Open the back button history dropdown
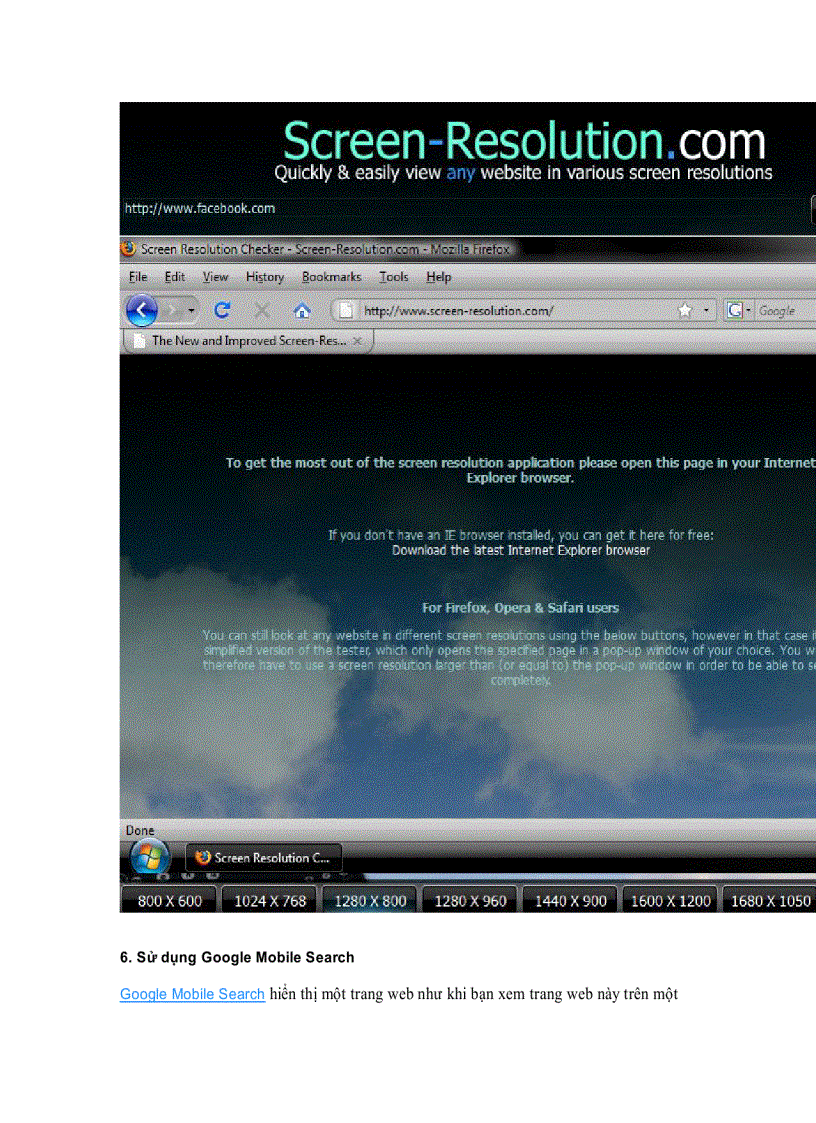This screenshot has height=1123, width=816. pos(190,310)
